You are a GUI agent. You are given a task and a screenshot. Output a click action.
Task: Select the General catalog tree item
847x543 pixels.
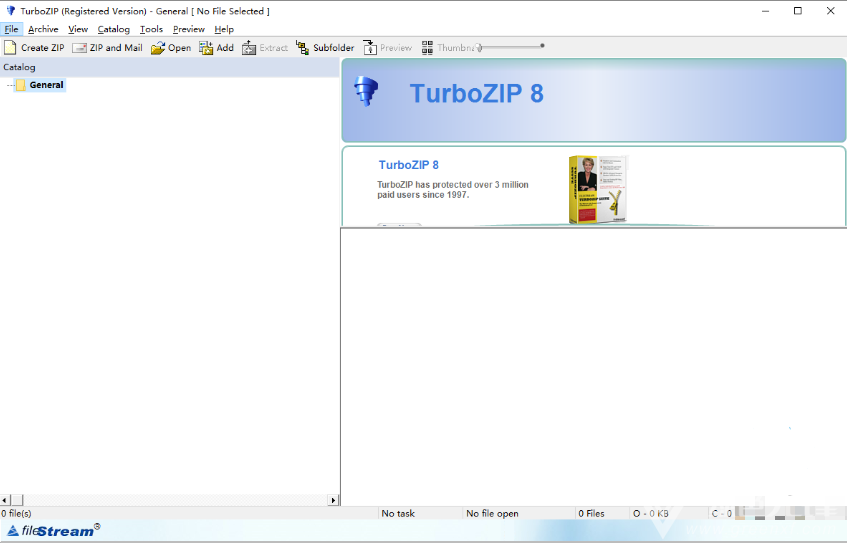click(x=46, y=85)
